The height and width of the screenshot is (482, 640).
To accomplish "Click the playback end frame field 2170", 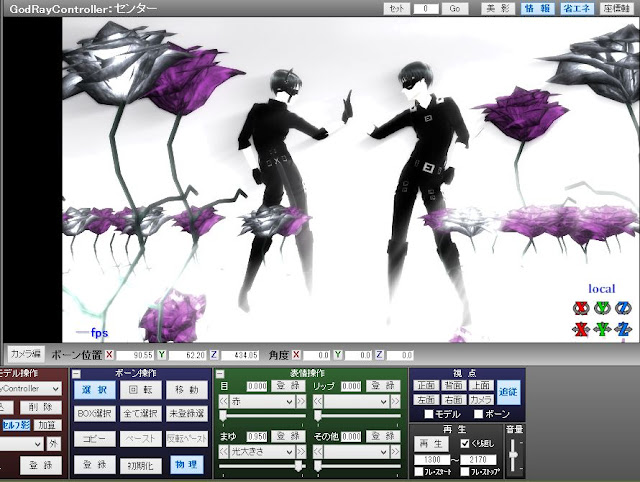I will point(478,460).
